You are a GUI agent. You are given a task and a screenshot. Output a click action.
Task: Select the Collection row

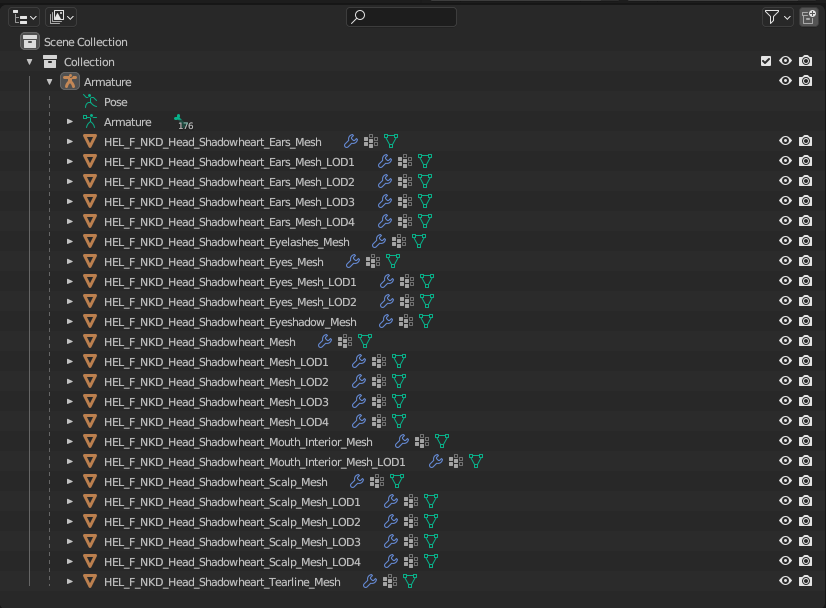(x=89, y=62)
